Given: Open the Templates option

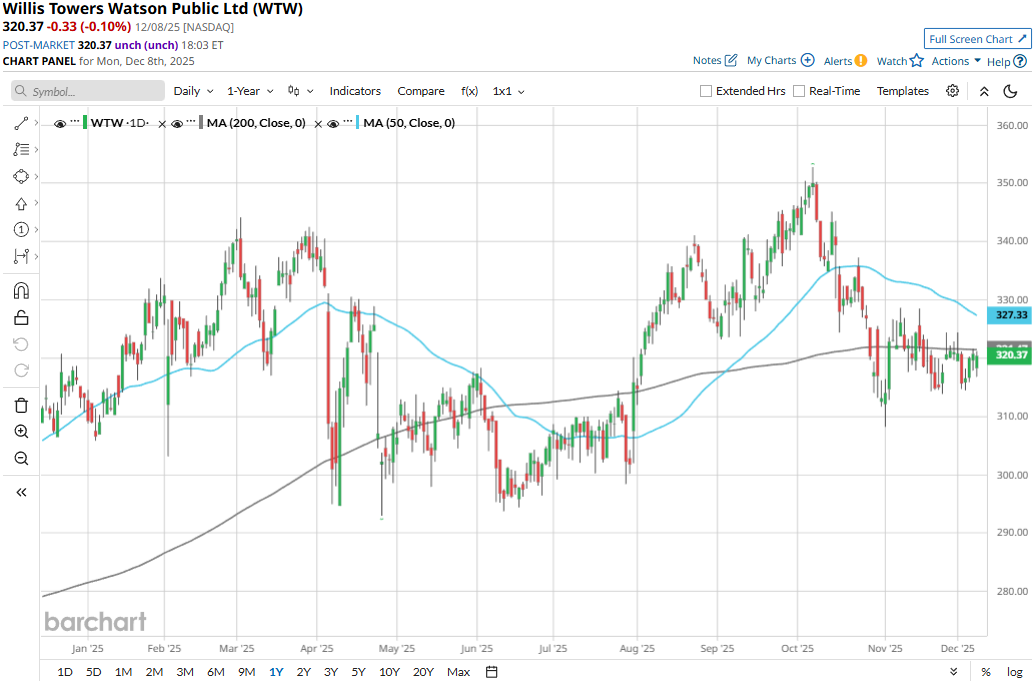Looking at the screenshot, I should click(x=903, y=91).
